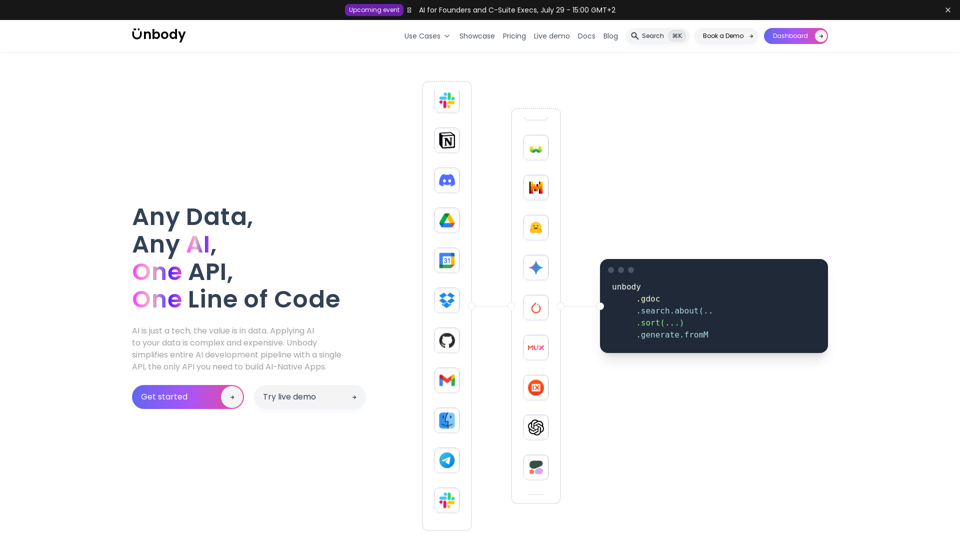Click the 'One Line of Code' heading
This screenshot has height=540, width=960.
[x=236, y=299]
